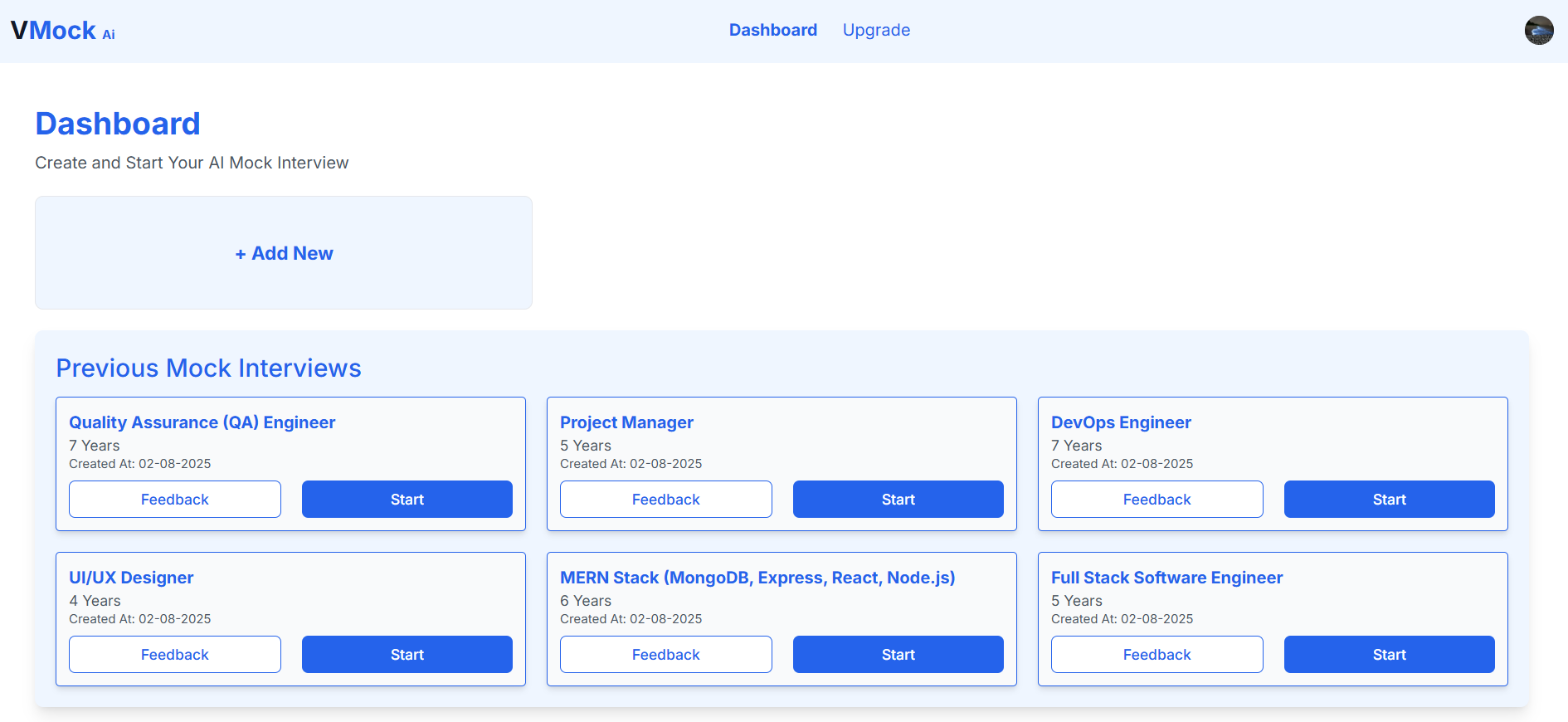The height and width of the screenshot is (722, 1568).
Task: Start the MERN Stack interview
Action: (x=898, y=655)
